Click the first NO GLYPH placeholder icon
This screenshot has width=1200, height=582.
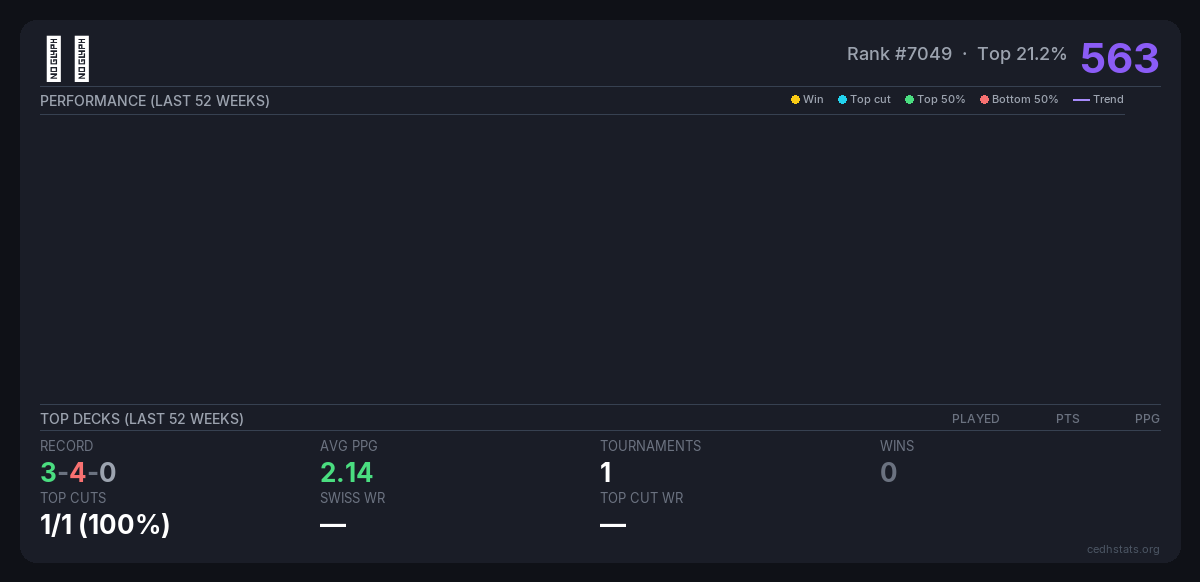(x=54, y=59)
